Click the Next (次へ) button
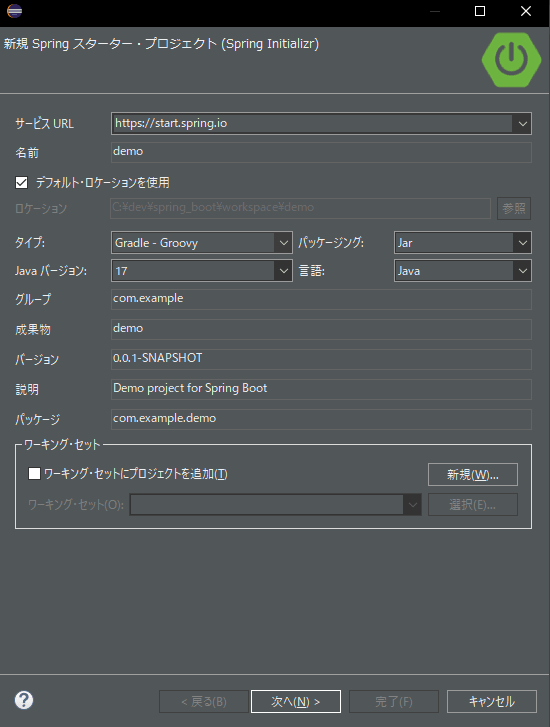 pos(296,701)
